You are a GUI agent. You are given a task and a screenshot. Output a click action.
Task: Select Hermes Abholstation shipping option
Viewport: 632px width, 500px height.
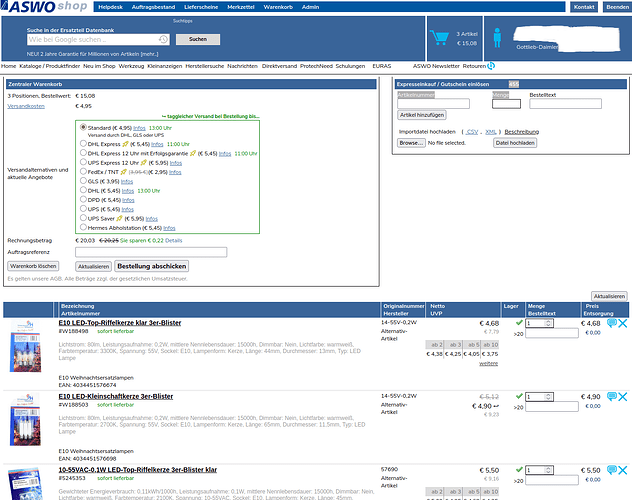tap(83, 227)
